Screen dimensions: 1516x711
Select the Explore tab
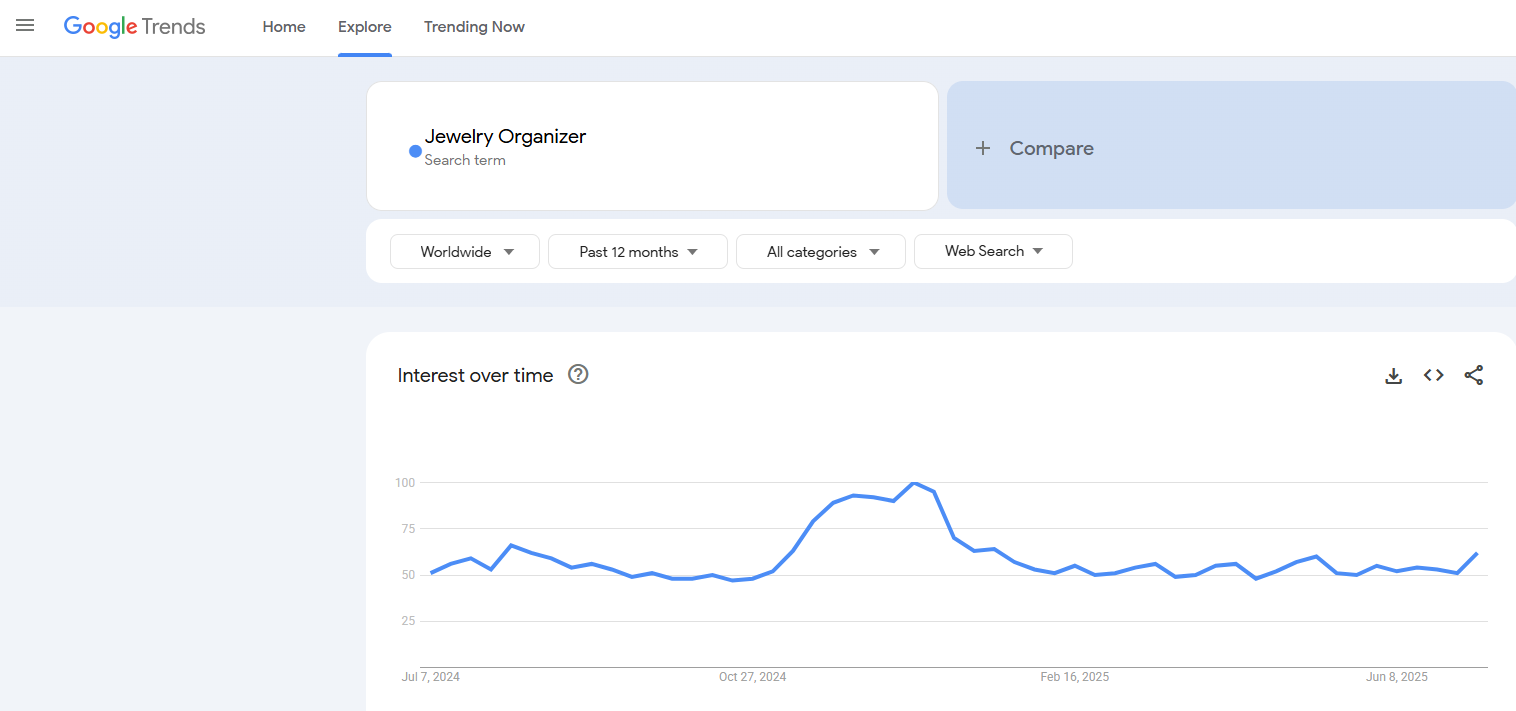point(365,27)
